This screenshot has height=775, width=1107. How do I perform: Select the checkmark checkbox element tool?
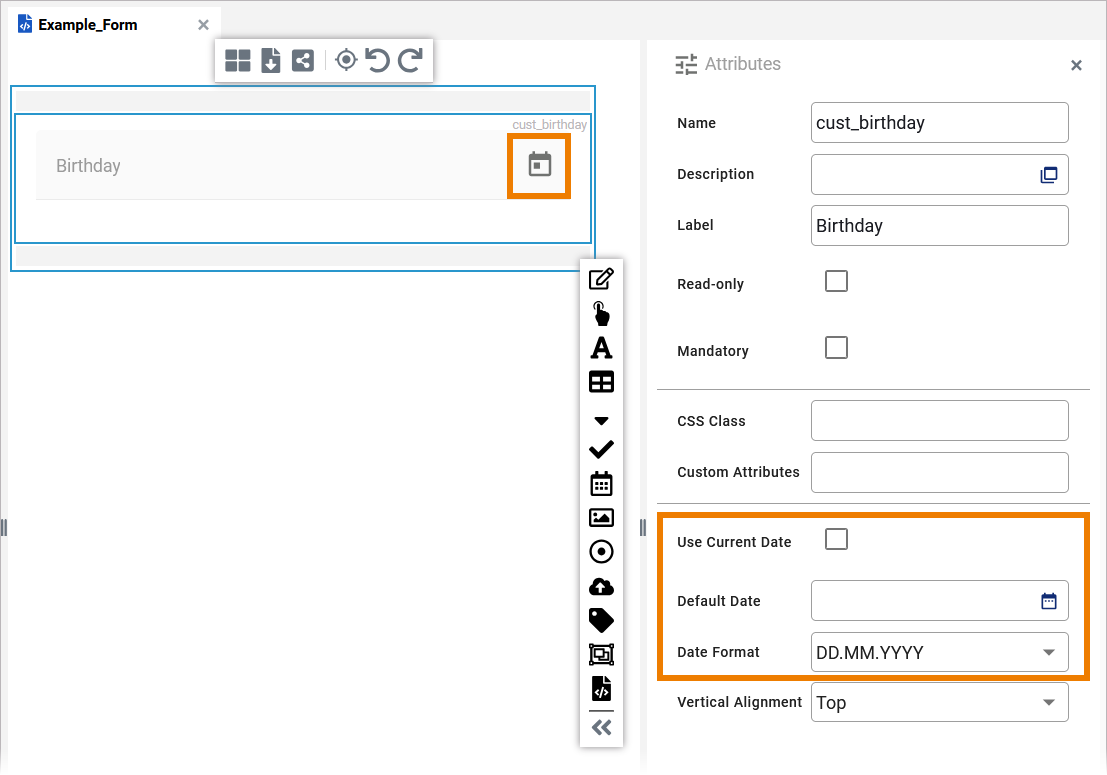pos(602,450)
